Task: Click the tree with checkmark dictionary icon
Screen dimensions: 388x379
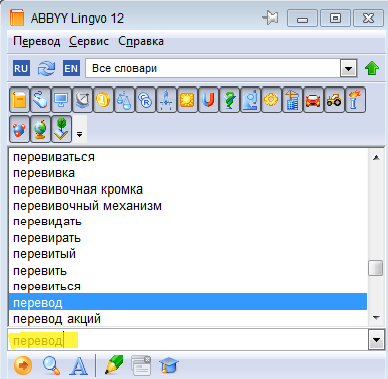Action: pyautogui.click(x=61, y=129)
